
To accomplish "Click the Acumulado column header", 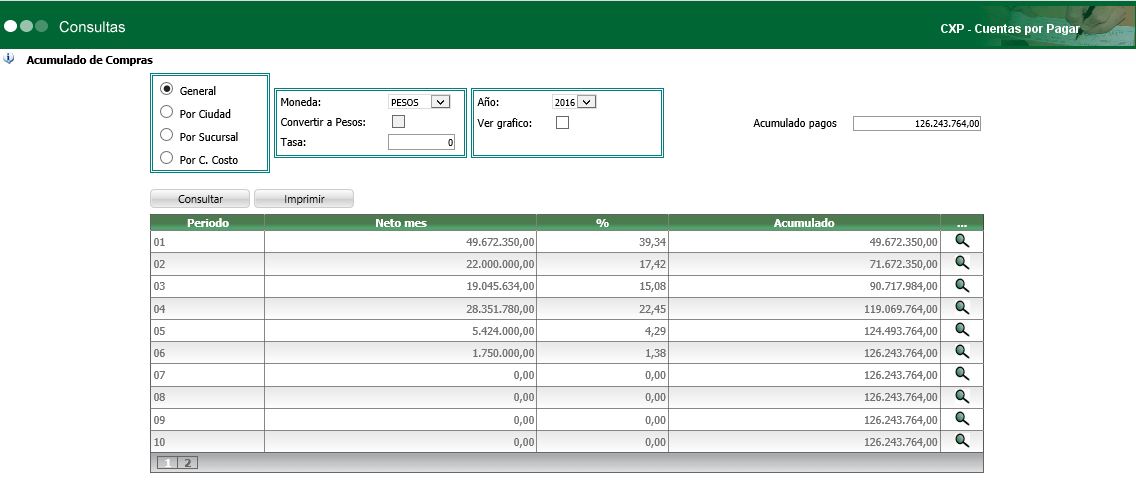I will coord(804,223).
